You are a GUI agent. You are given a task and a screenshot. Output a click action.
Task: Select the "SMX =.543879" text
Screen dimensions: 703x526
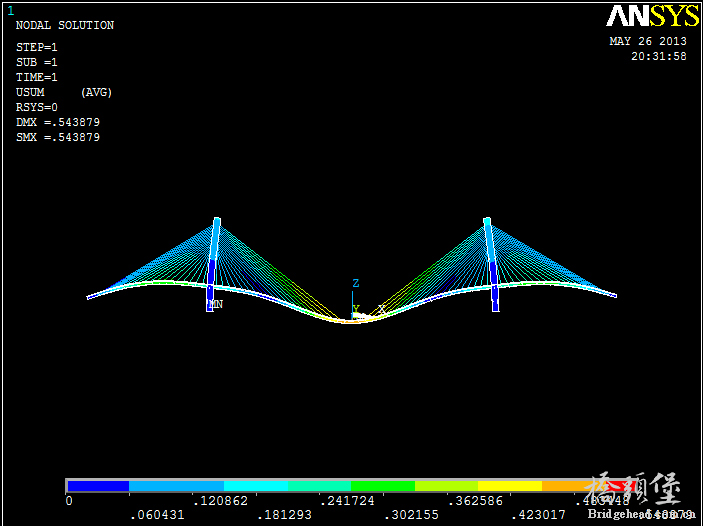coord(58,137)
